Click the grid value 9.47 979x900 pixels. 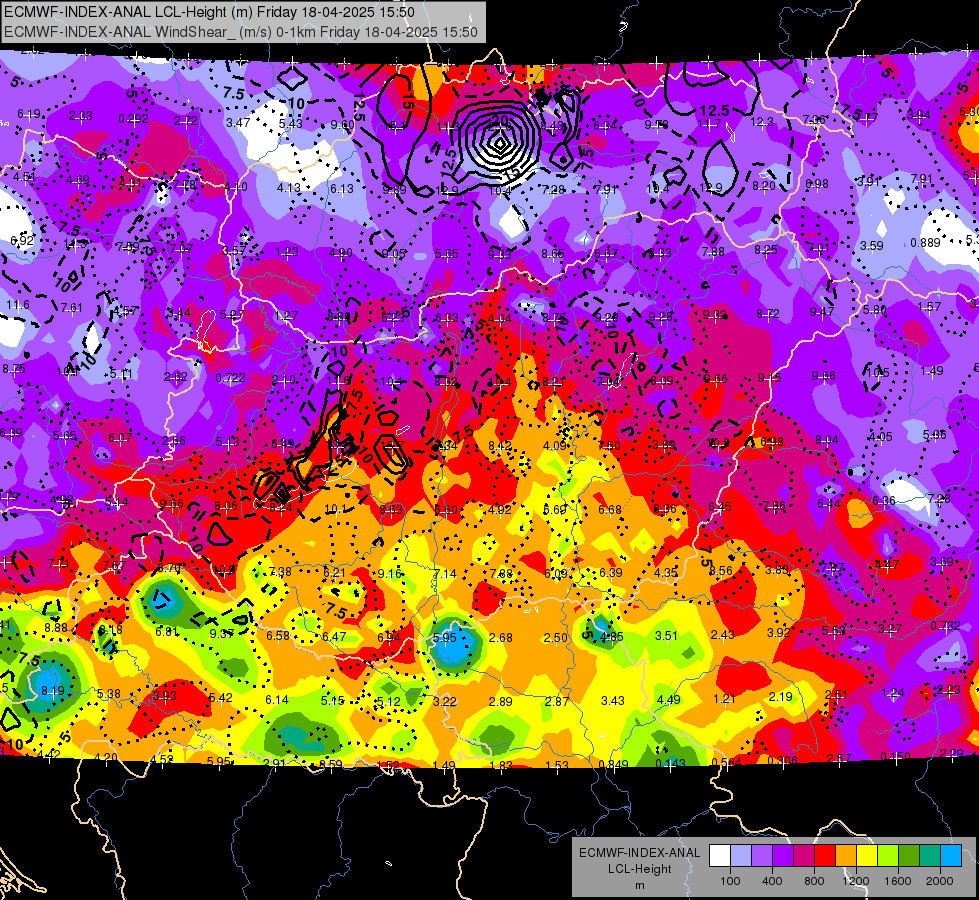pyautogui.click(x=822, y=311)
